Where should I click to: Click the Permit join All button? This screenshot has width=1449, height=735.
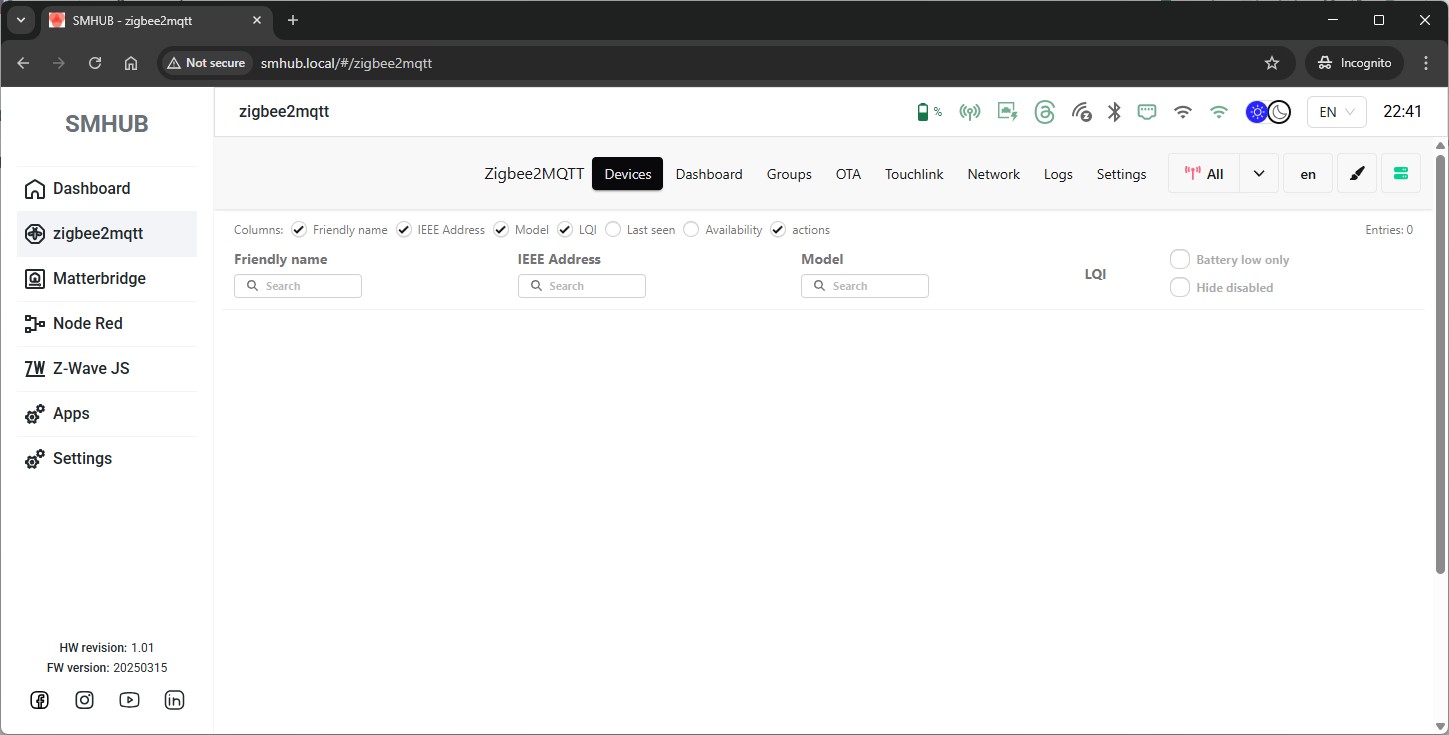pyautogui.click(x=1204, y=174)
